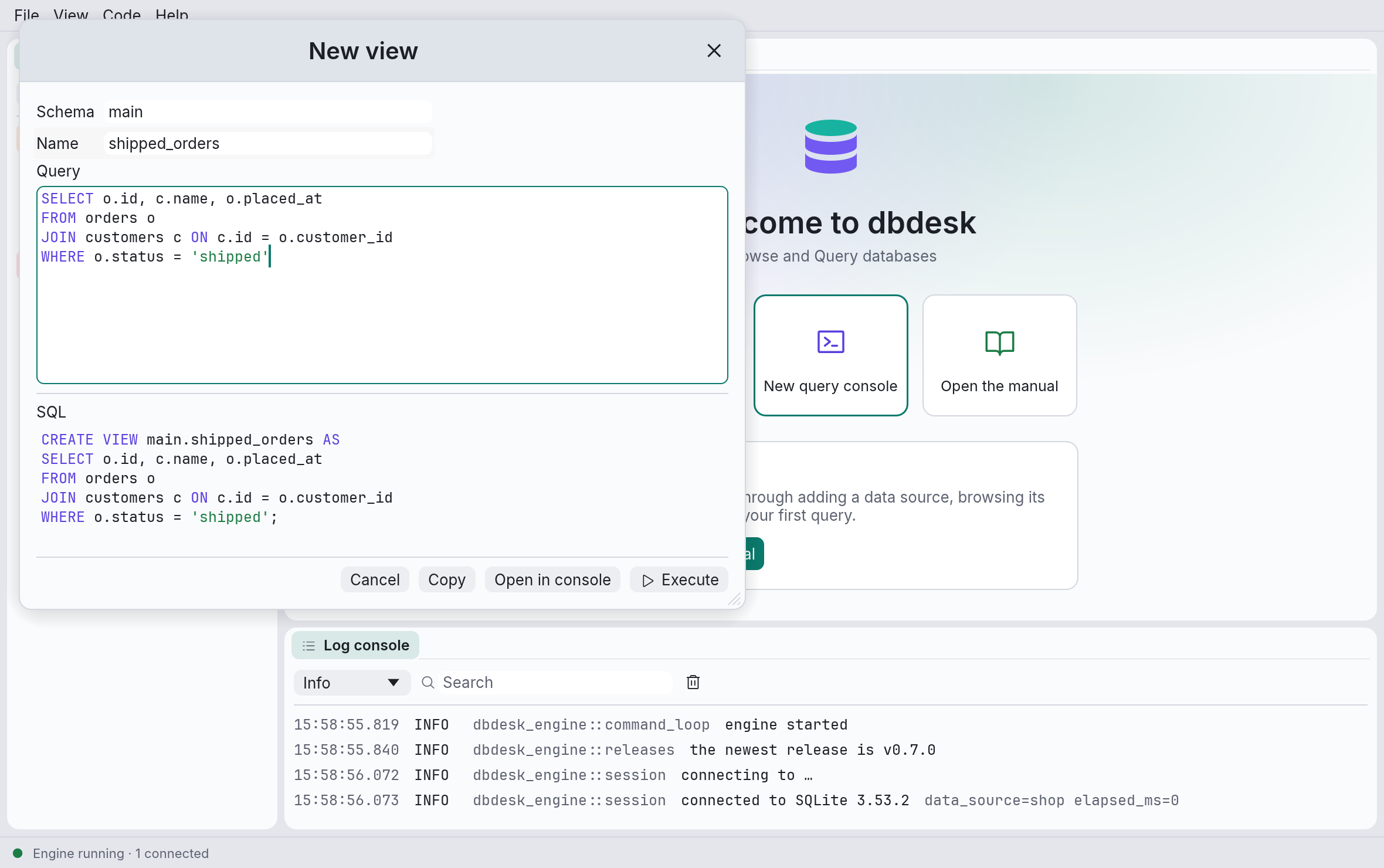This screenshot has width=1384, height=868.
Task: Close the New view dialog
Action: (x=714, y=51)
